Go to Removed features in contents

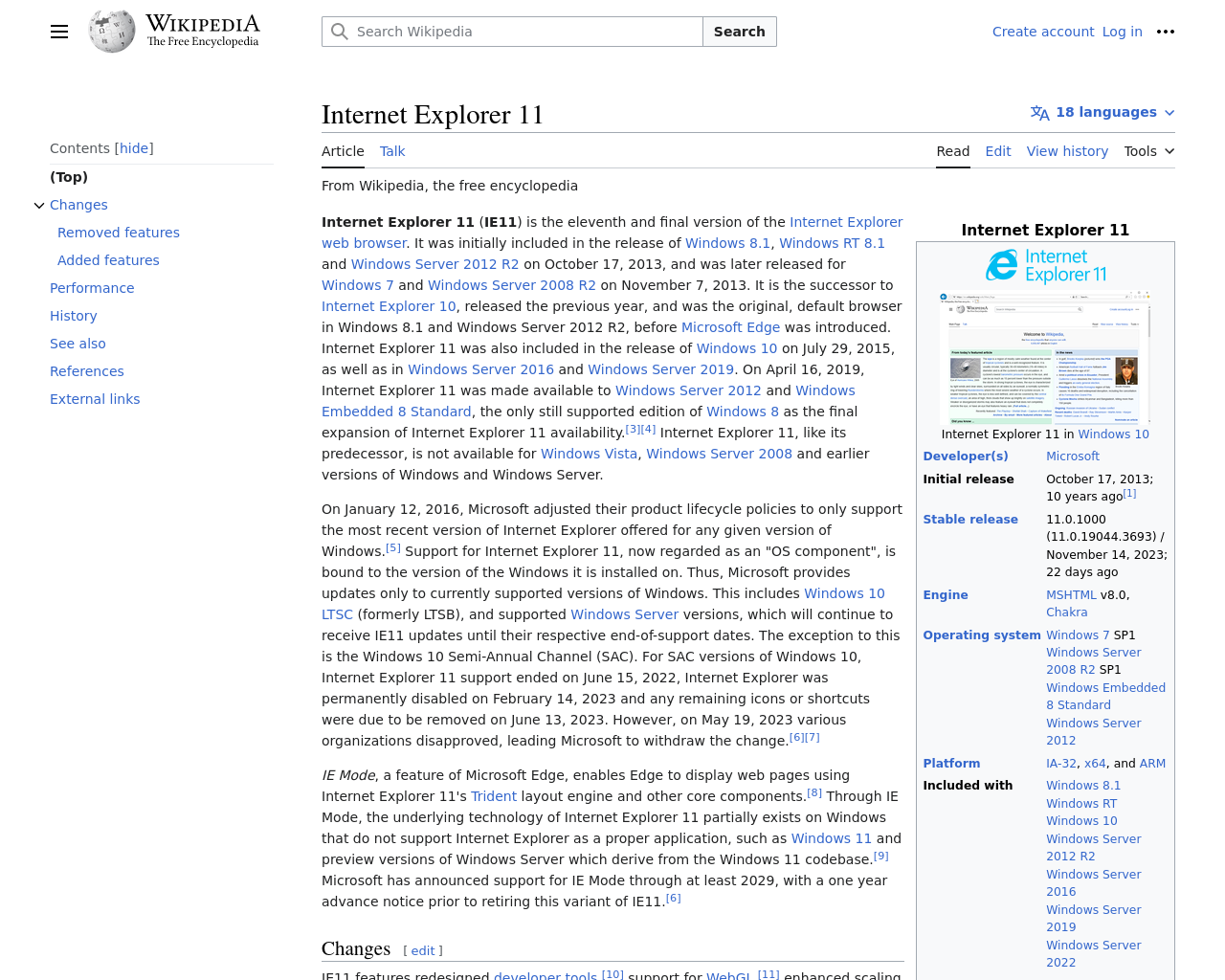[x=119, y=233]
